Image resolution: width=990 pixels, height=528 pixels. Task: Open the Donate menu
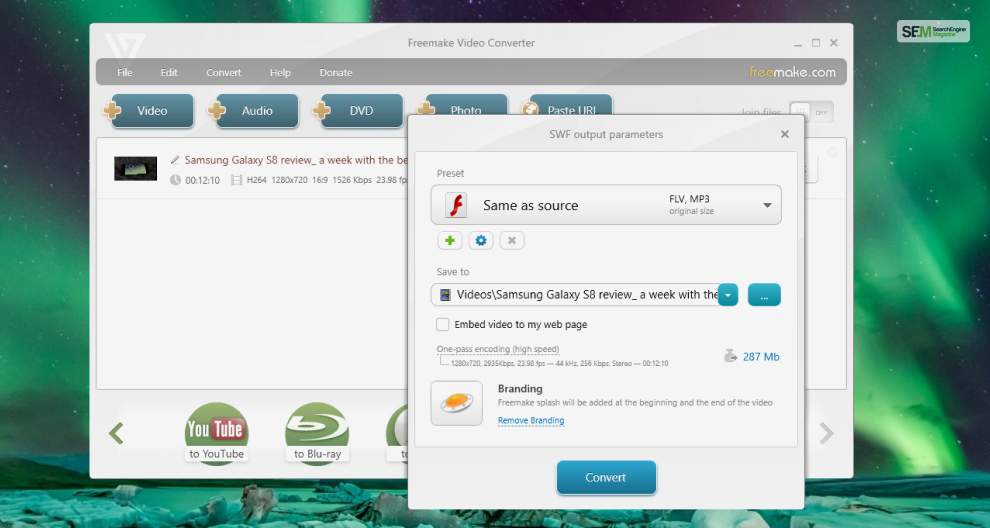coord(336,73)
